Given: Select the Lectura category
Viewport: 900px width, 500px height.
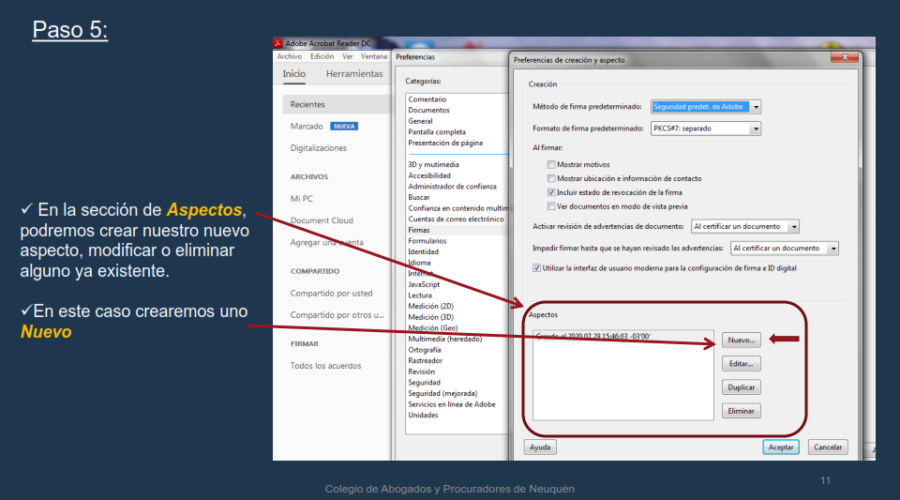Looking at the screenshot, I should (420, 296).
